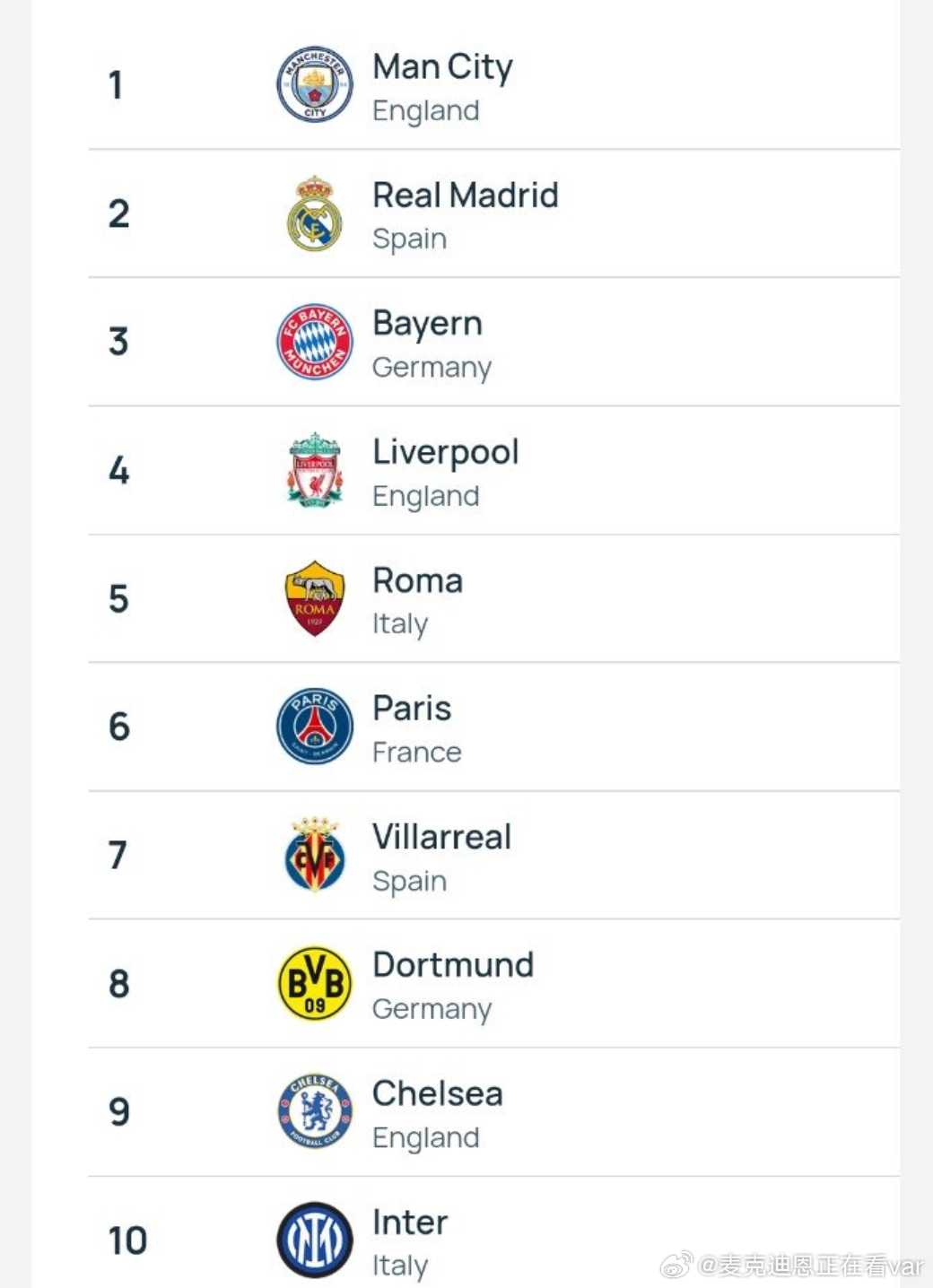The height and width of the screenshot is (1288, 933).
Task: Select the Villarreal team name
Action: point(441,837)
